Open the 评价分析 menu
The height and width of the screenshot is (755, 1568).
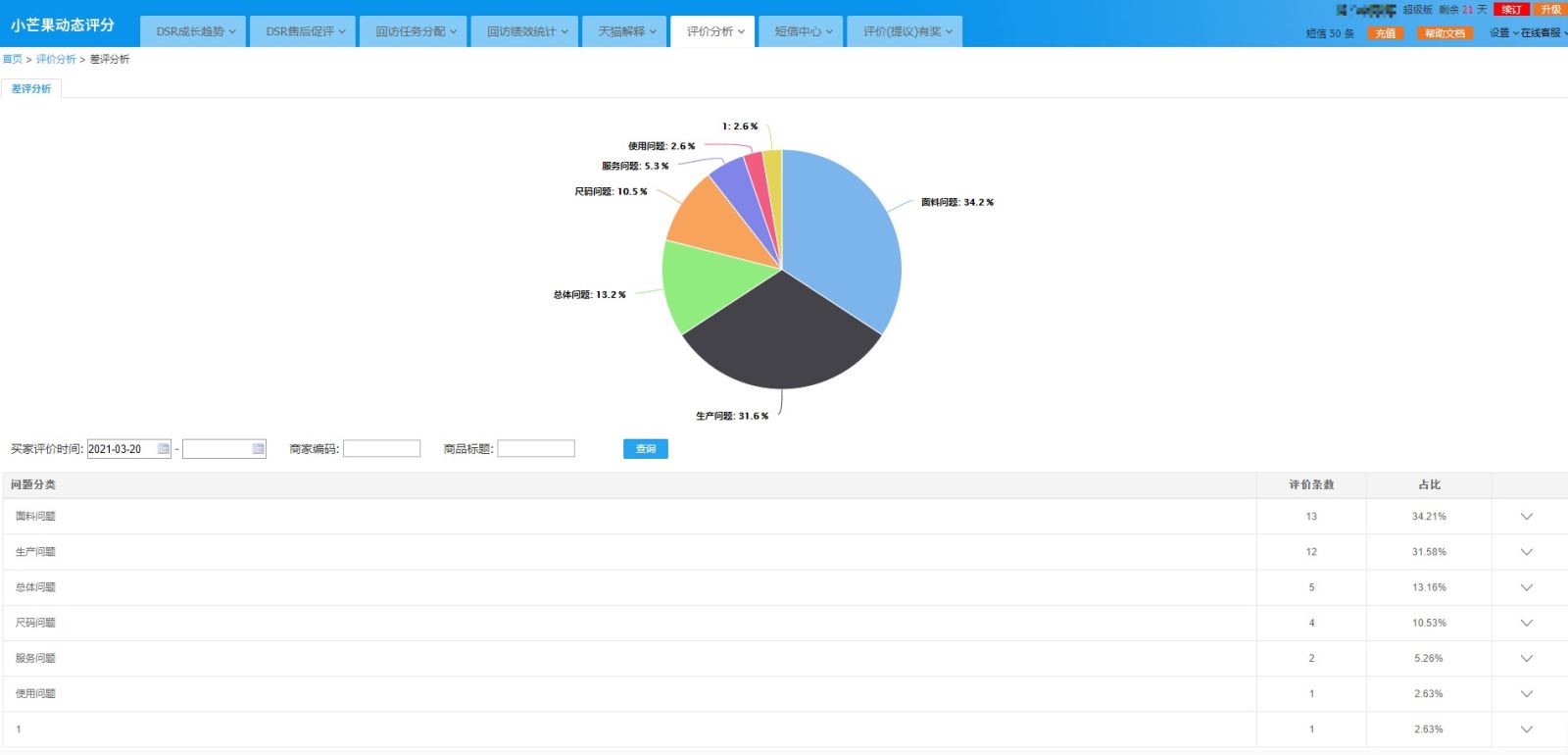[714, 31]
